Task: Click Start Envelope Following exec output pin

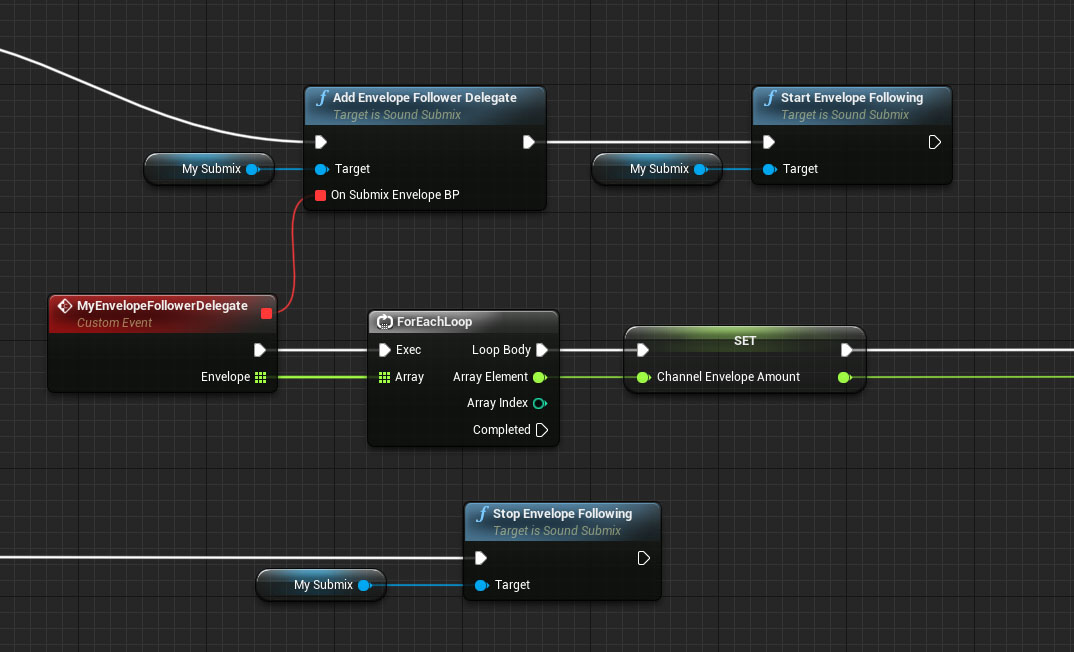Action: click(934, 142)
